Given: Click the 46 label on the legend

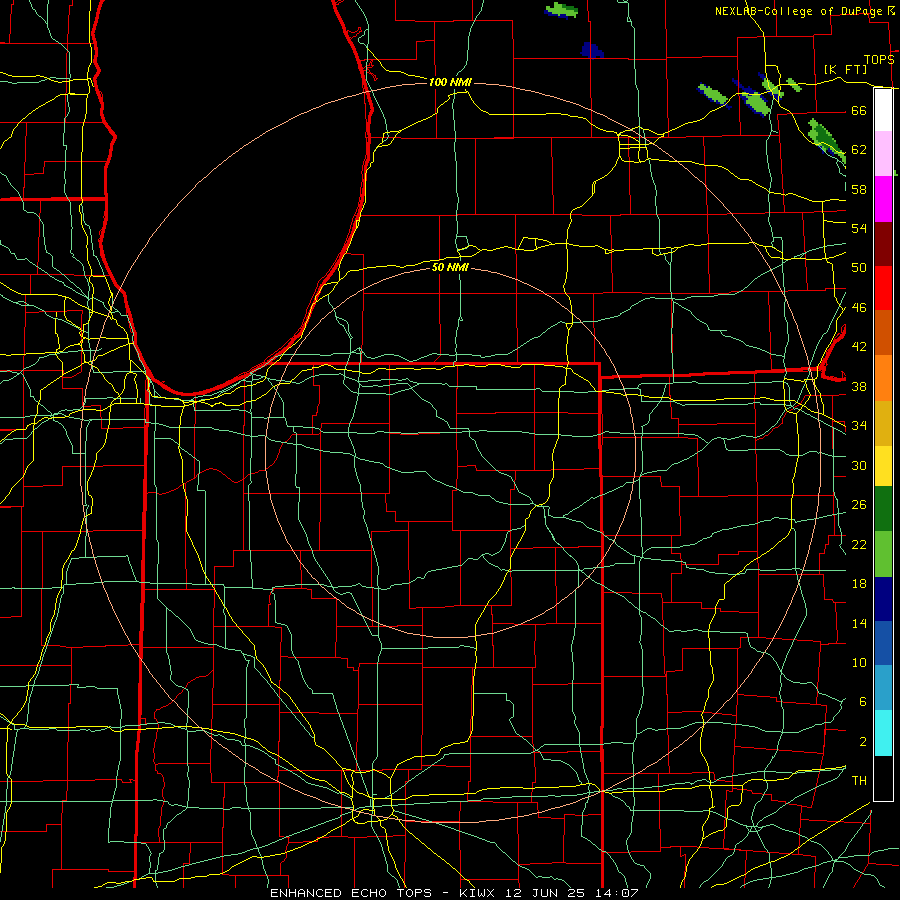Looking at the screenshot, I should pyautogui.click(x=859, y=308).
